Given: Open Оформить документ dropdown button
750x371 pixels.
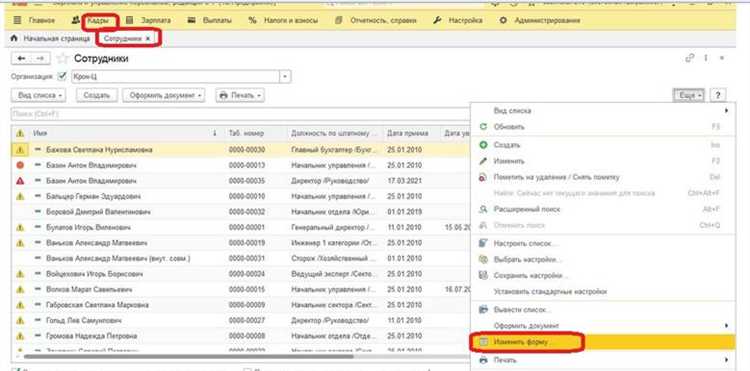Looking at the screenshot, I should pos(164,95).
